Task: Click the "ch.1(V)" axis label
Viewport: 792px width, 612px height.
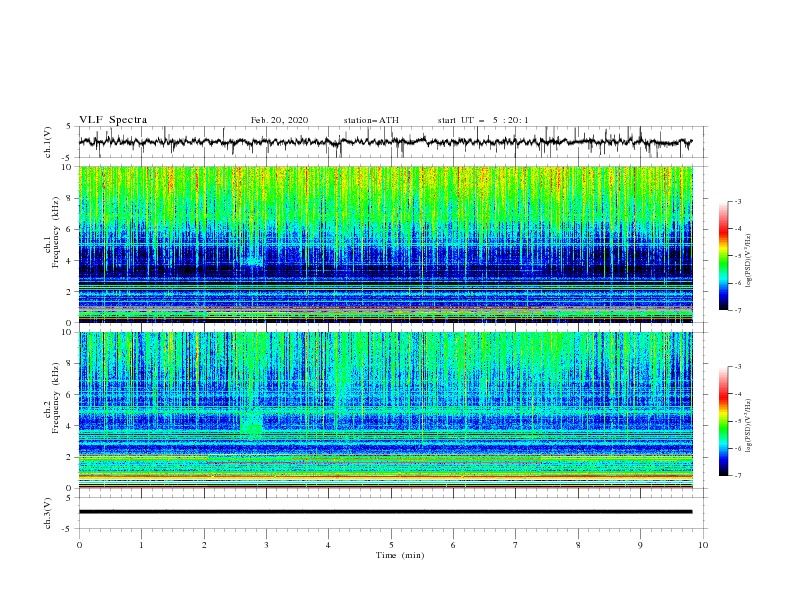Action: 47,142
